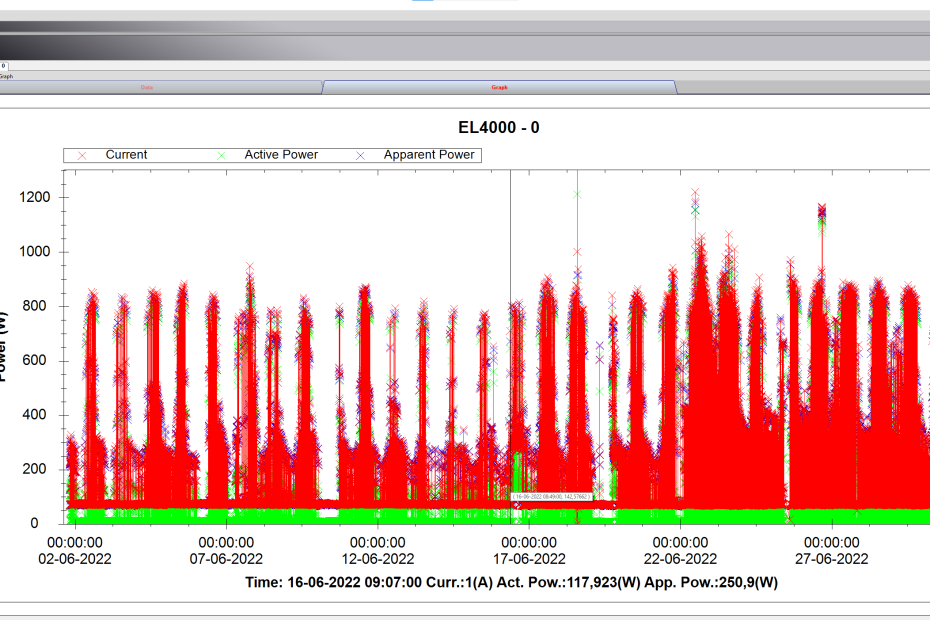The image size is (930, 620).
Task: Click the blue cross Apparent Power legend marker
Action: click(x=361, y=155)
